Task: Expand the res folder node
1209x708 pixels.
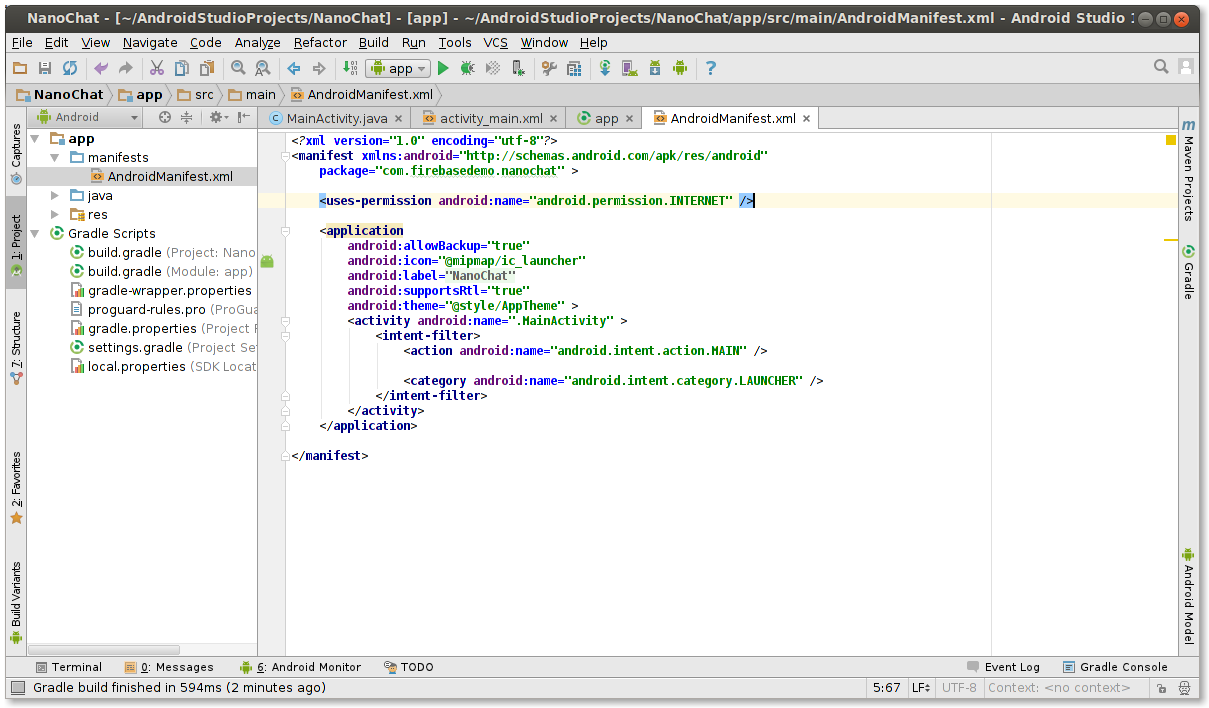Action: tap(55, 215)
